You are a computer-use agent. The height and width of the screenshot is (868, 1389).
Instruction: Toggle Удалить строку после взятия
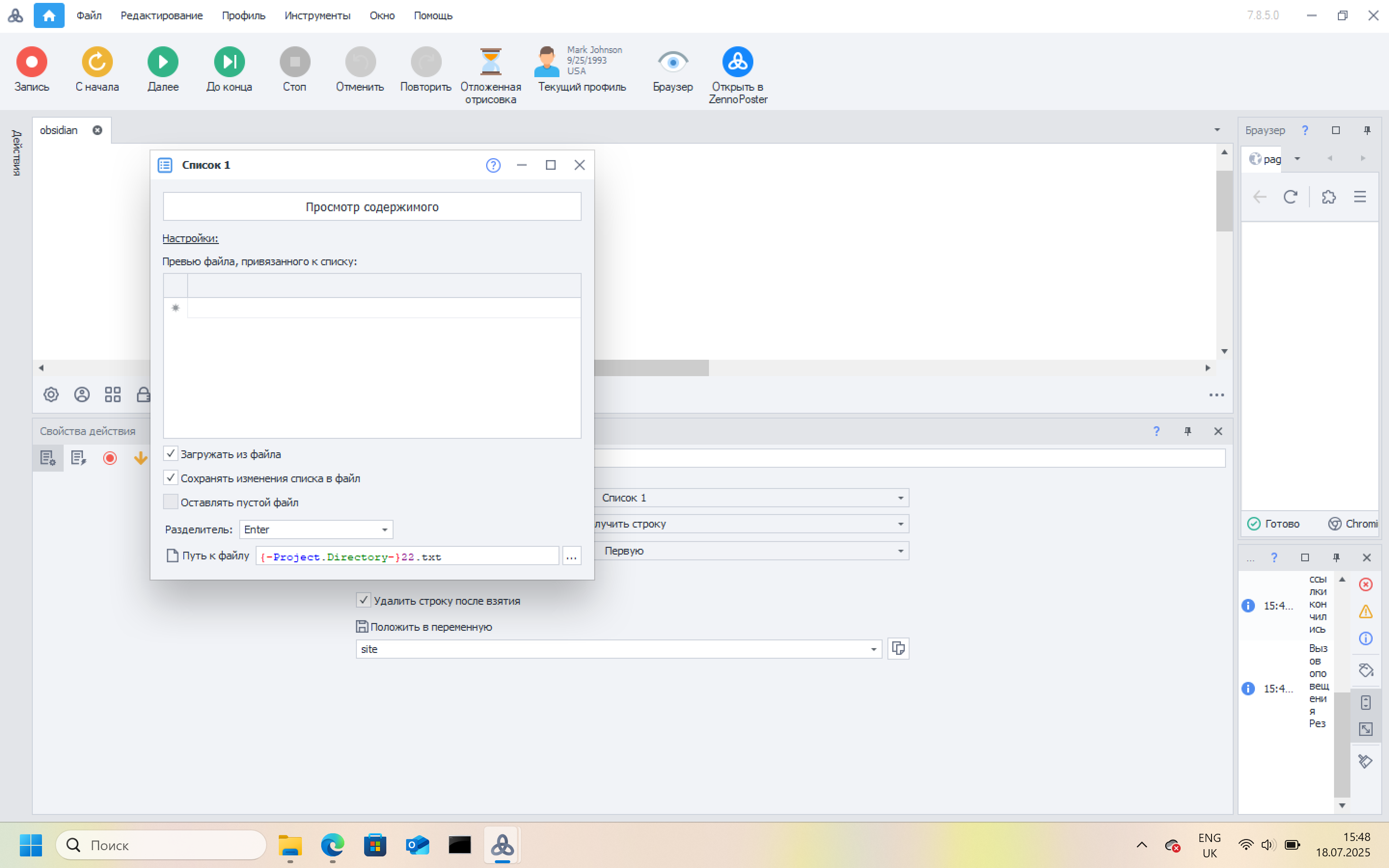click(x=363, y=600)
